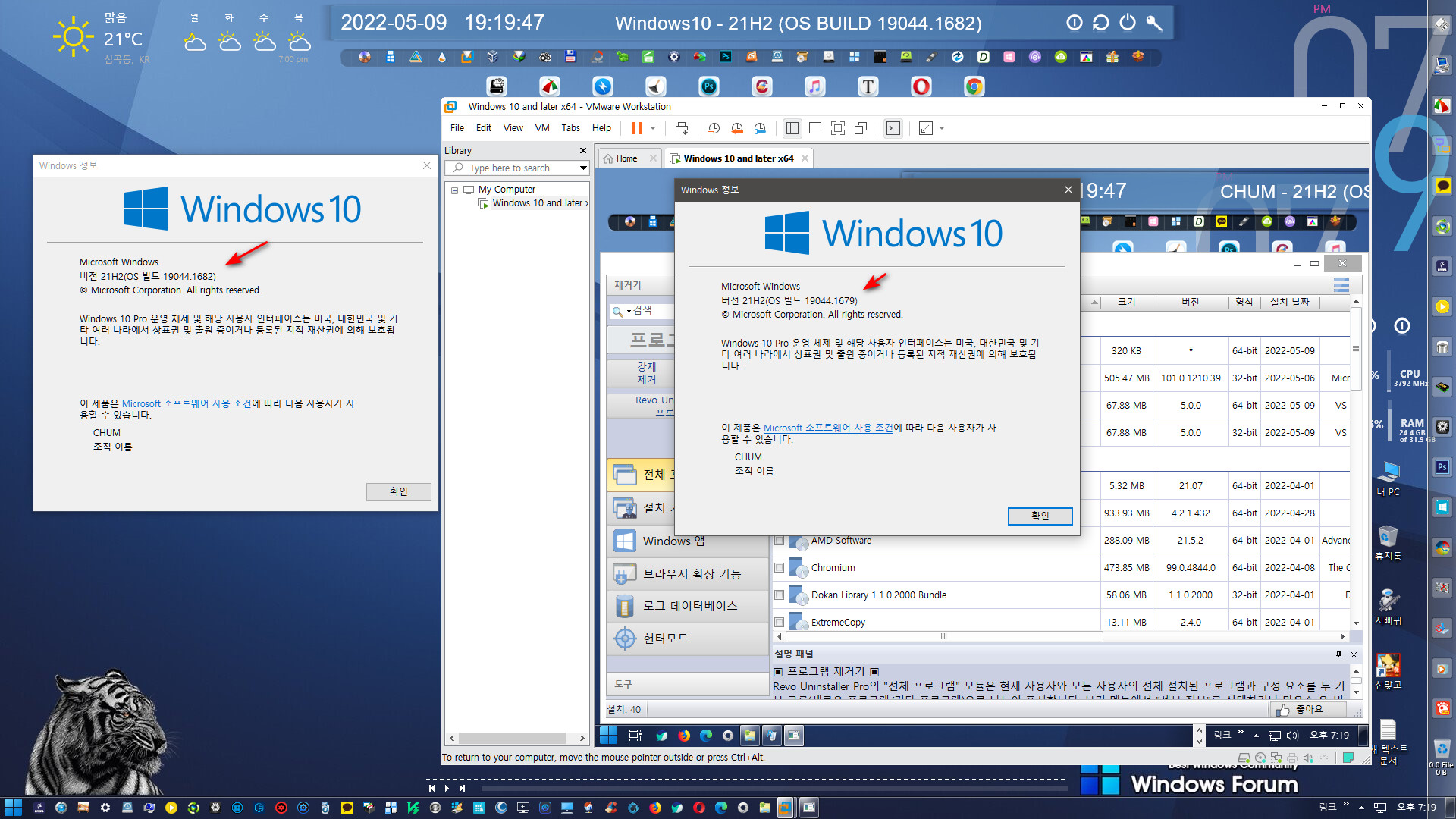The image size is (1456, 819).
Task: Click the 좋아요 like button in Revo
Action: click(1309, 709)
